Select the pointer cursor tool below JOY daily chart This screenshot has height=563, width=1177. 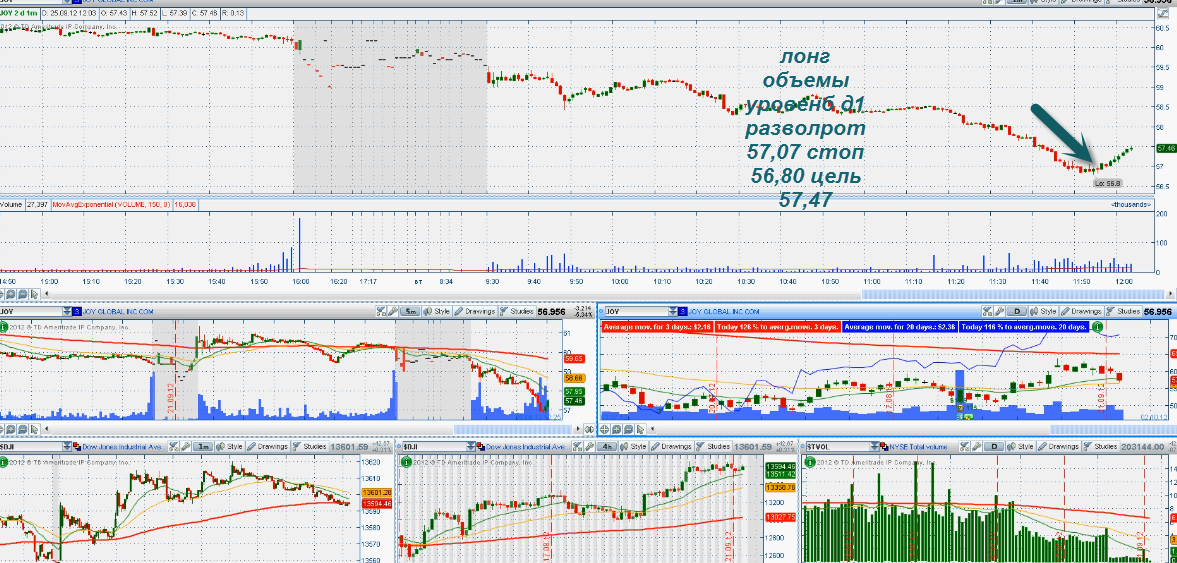pyautogui.click(x=640, y=429)
